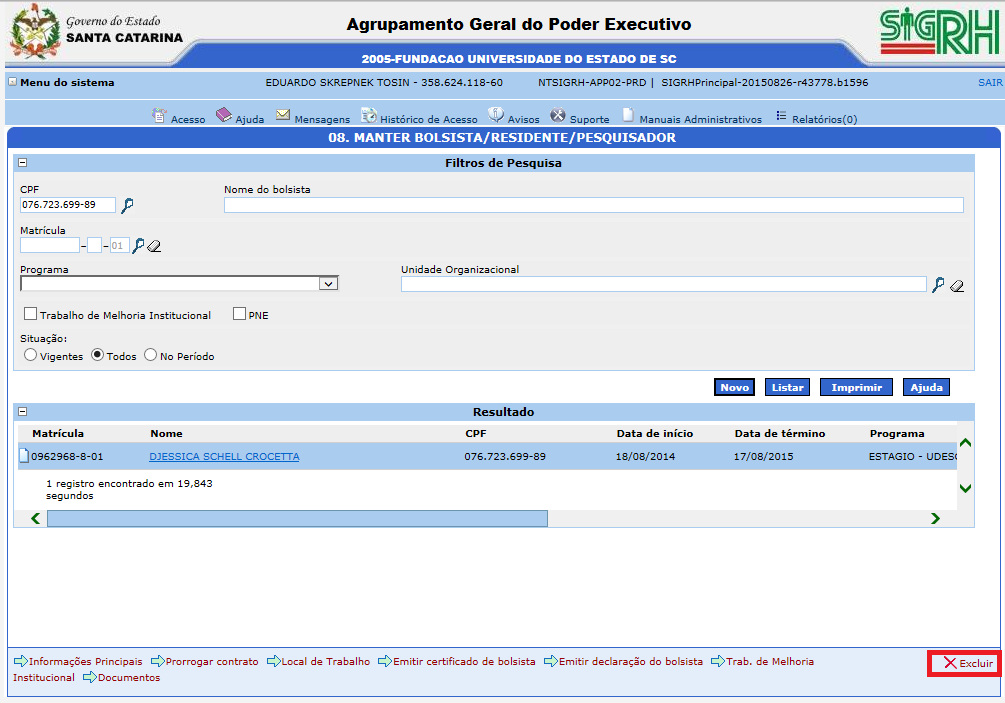Click the Suporte icon in toolbar

tap(558, 116)
